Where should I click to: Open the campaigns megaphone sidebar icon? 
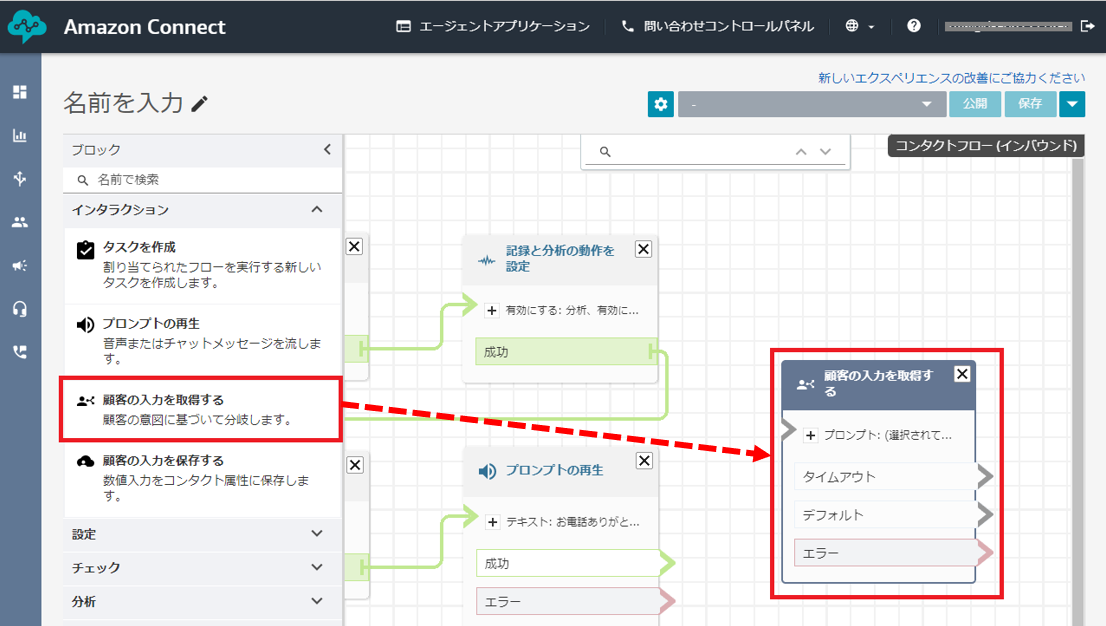pyautogui.click(x=20, y=265)
